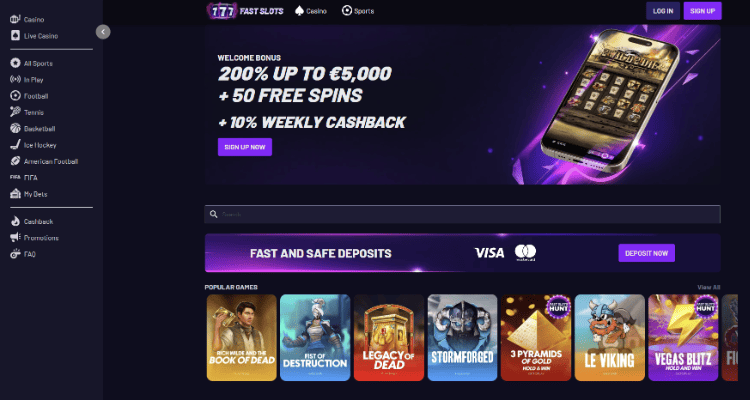Switch to the Sports tab in header
This screenshot has width=750, height=400.
click(358, 11)
